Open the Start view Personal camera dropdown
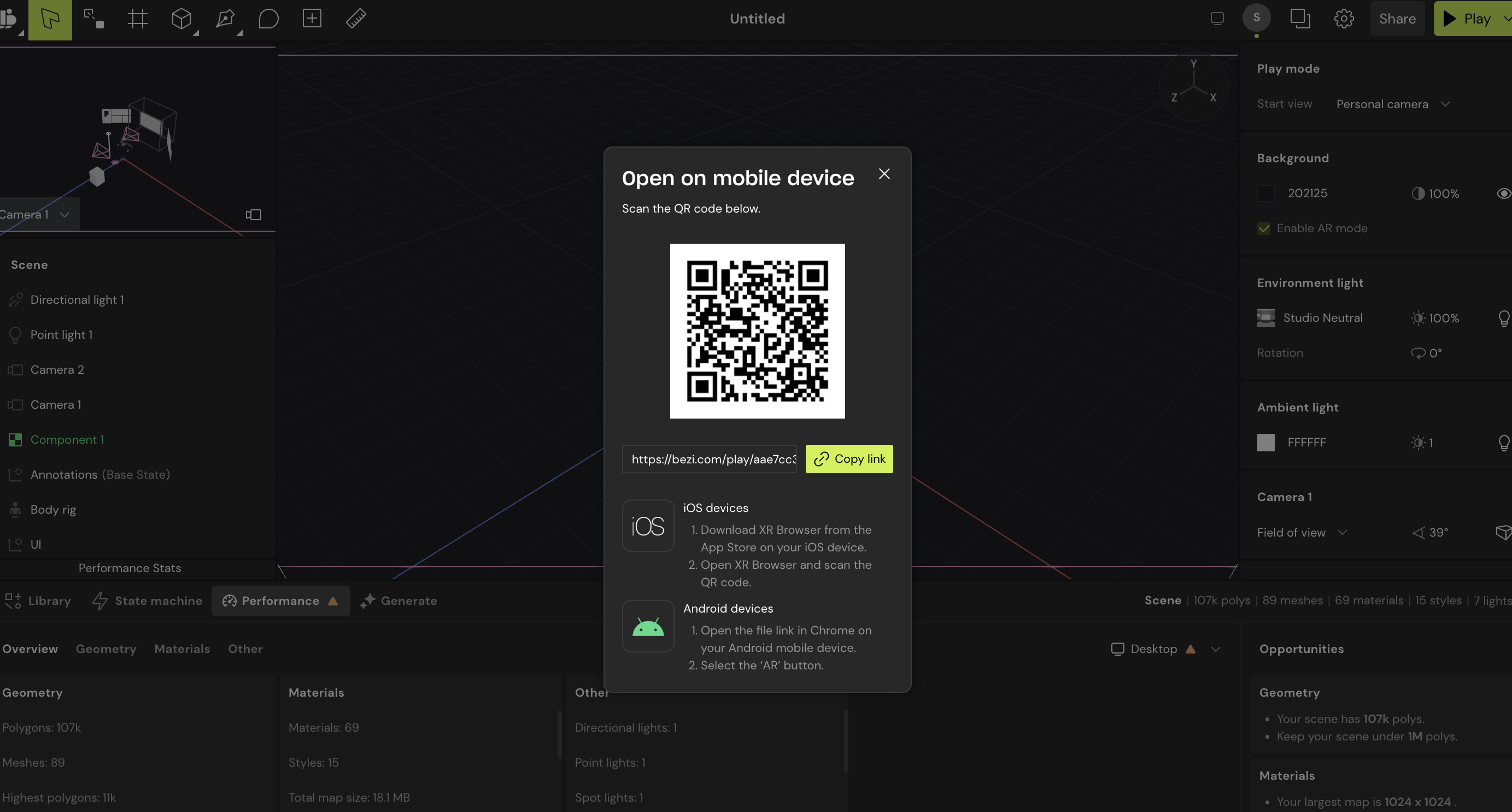 1393,104
